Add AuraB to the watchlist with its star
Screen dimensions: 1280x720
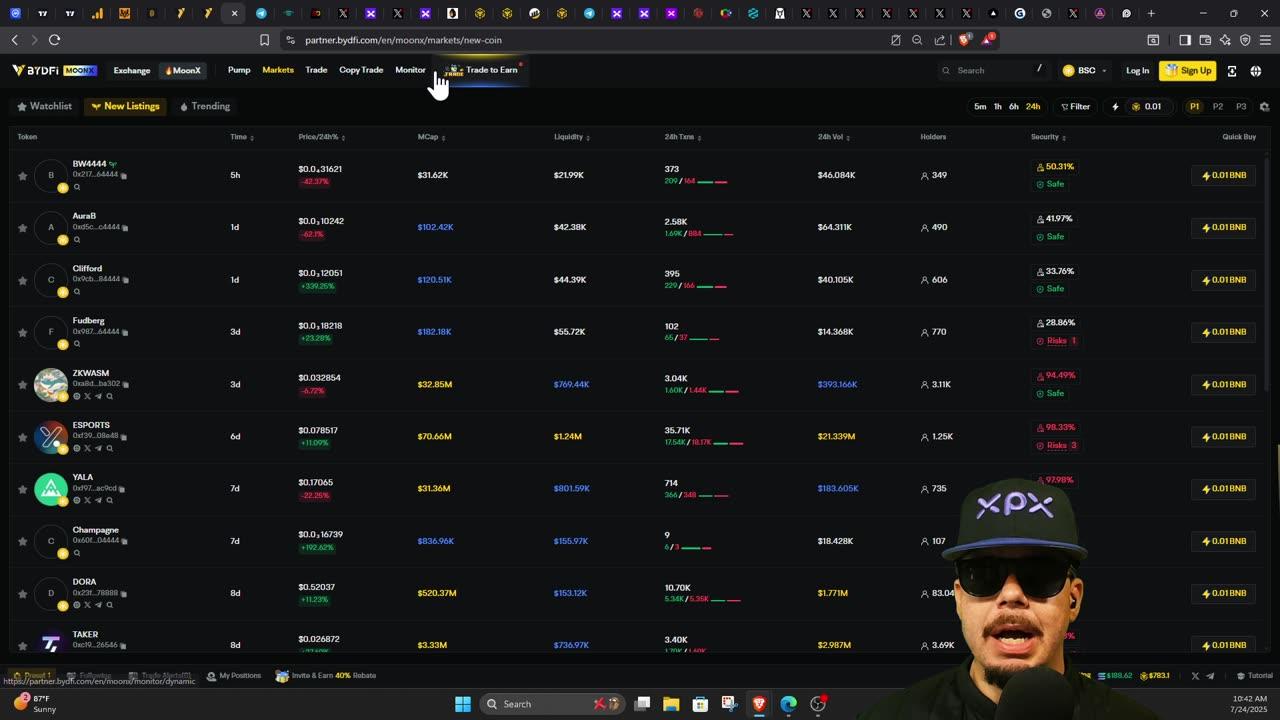(x=22, y=228)
